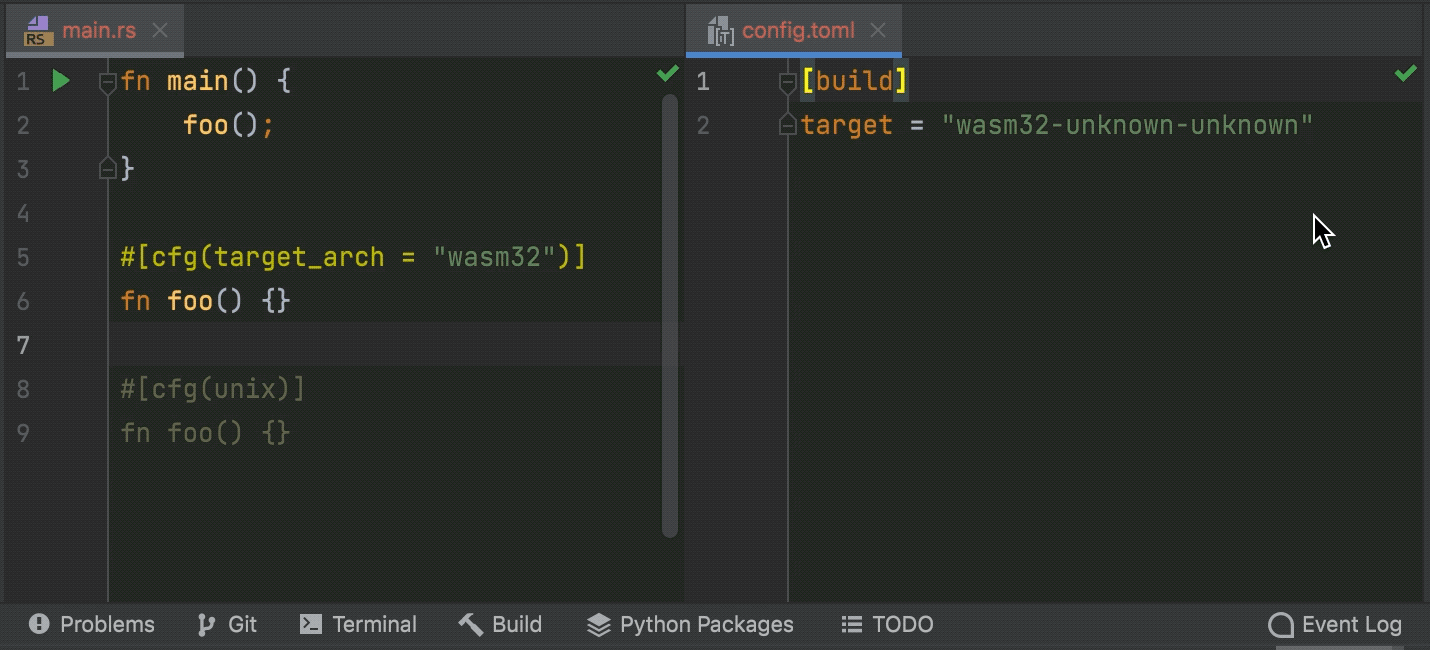Open the Git tool window
The height and width of the screenshot is (650, 1430).
(227, 624)
